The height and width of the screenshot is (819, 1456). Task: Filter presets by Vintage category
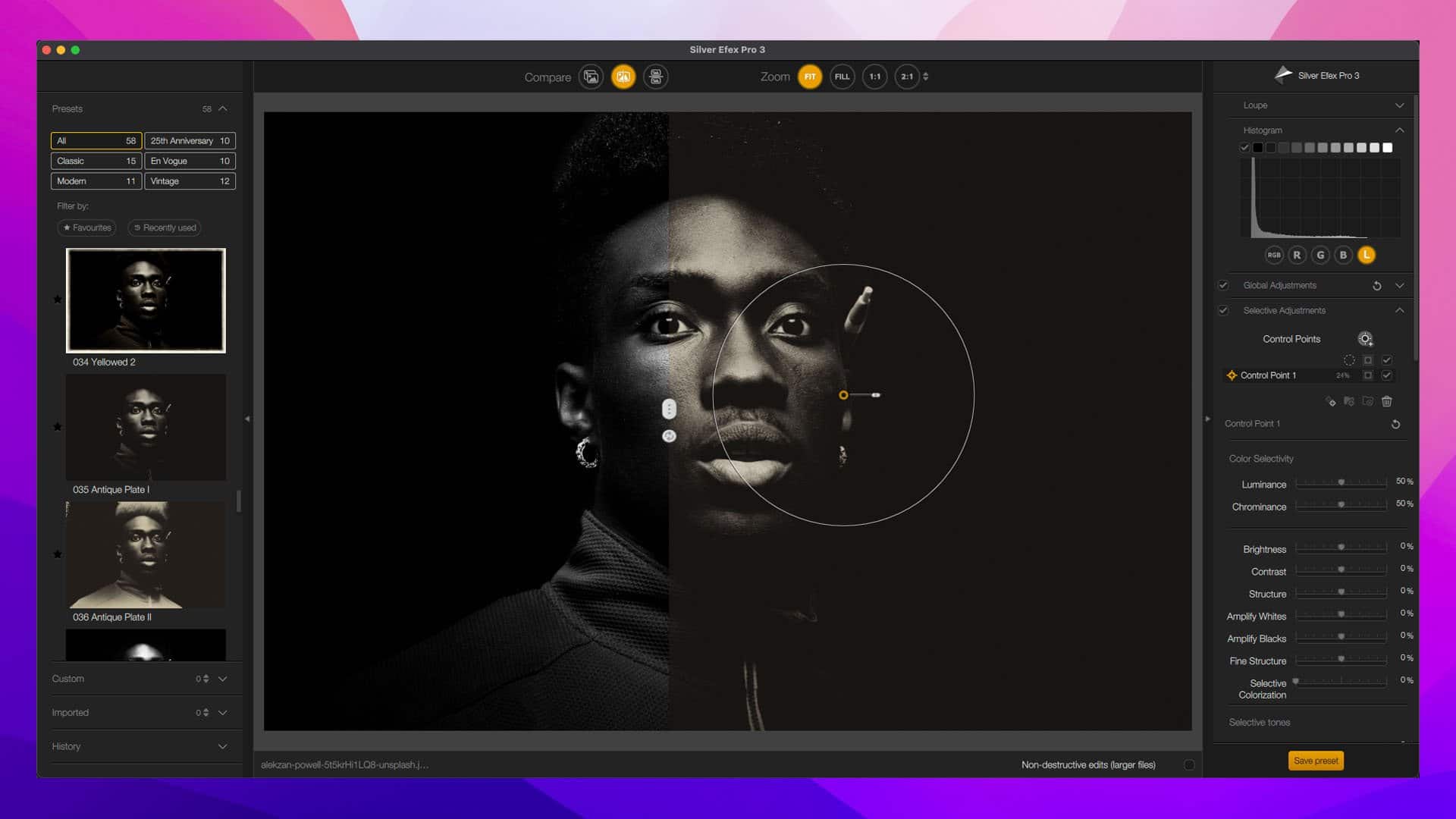(x=190, y=181)
